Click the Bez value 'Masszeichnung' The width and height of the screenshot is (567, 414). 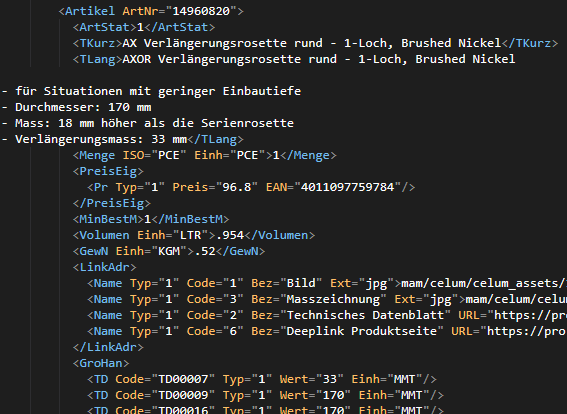[333, 299]
